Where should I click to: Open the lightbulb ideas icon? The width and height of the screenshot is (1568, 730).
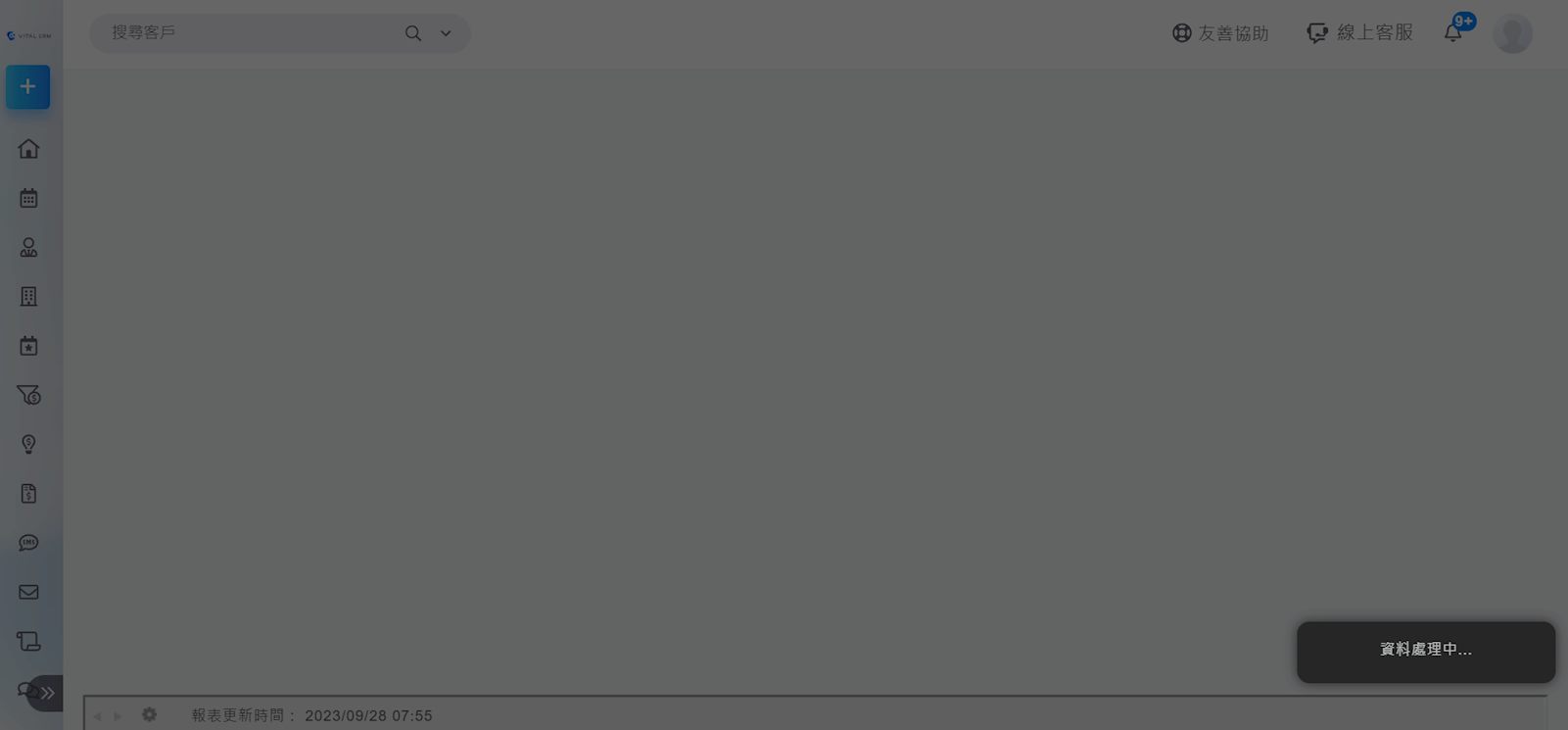28,444
